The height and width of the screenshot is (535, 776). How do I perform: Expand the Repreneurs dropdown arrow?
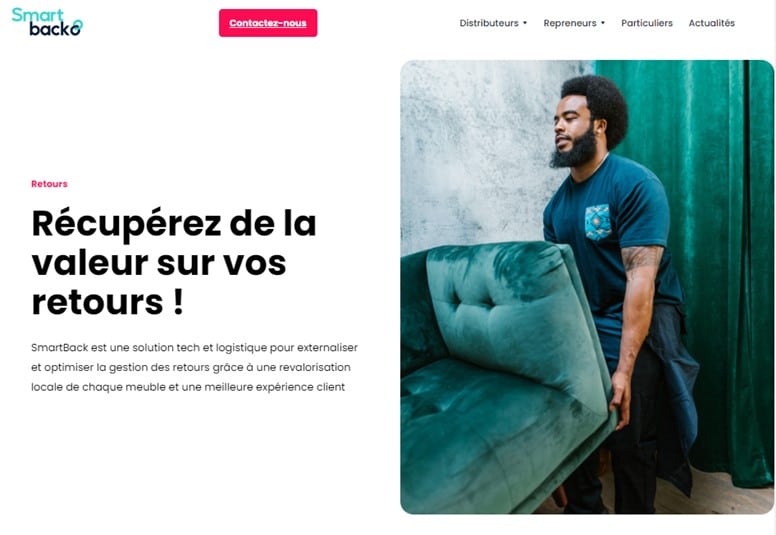point(603,23)
